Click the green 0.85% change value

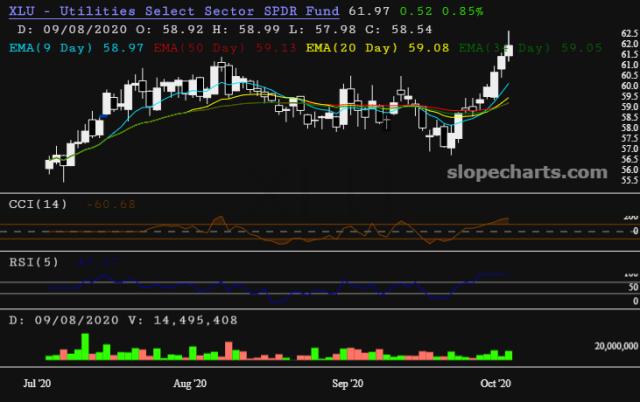coord(463,11)
